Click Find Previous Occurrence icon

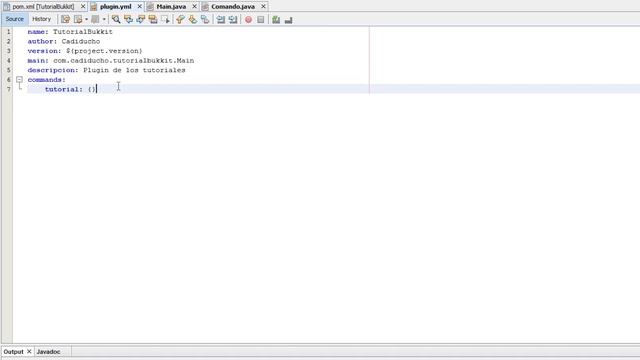click(128, 19)
